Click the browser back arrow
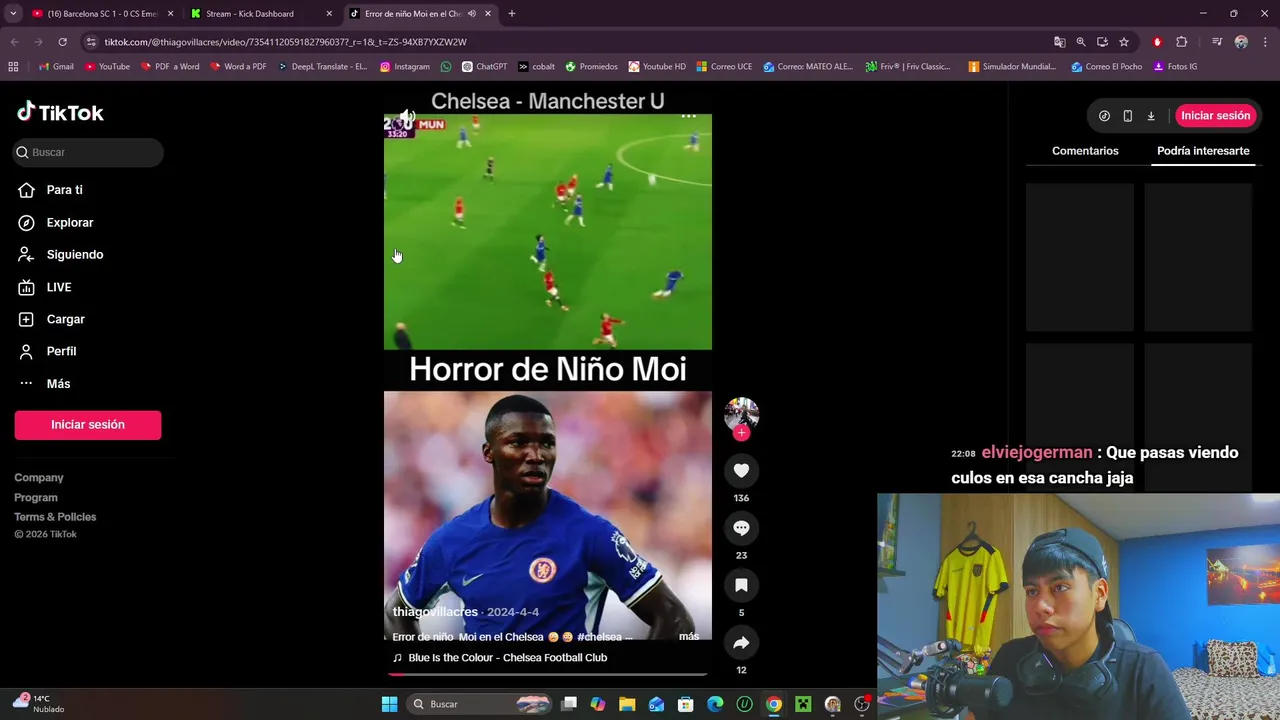The height and width of the screenshot is (720, 1280). pyautogui.click(x=14, y=42)
